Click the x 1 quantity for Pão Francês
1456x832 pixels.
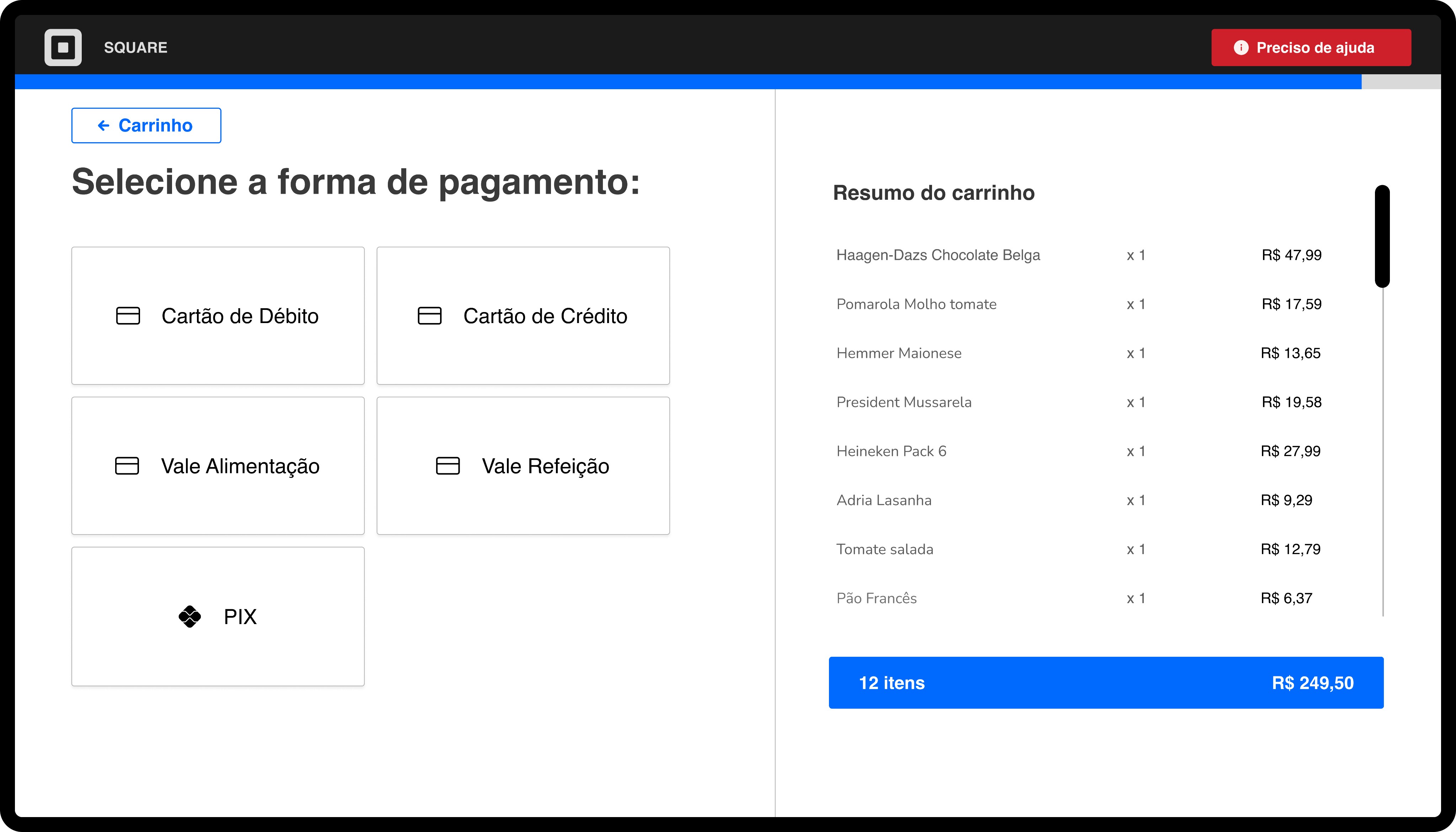coord(1135,598)
